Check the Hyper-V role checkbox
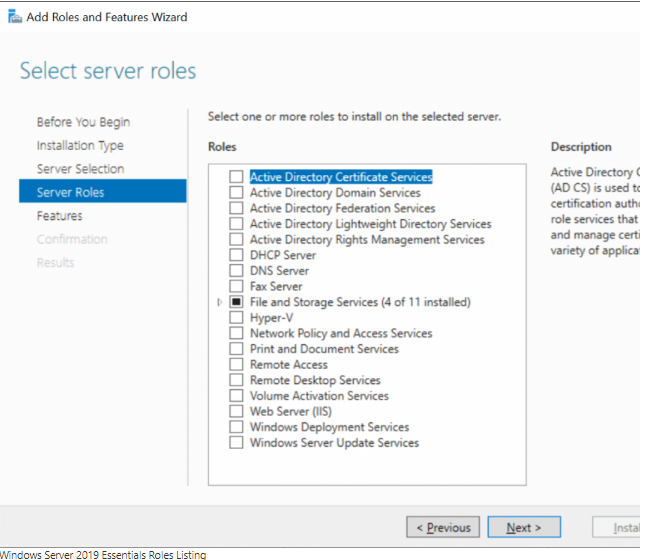 pos(236,317)
